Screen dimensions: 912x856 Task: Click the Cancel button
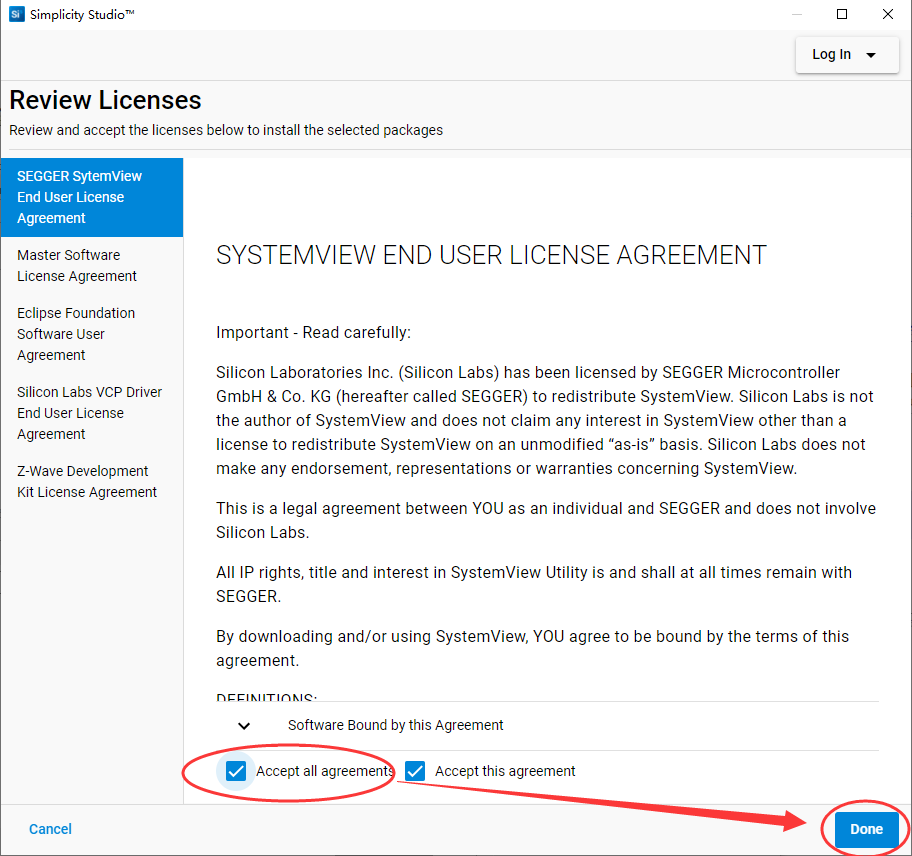click(51, 829)
